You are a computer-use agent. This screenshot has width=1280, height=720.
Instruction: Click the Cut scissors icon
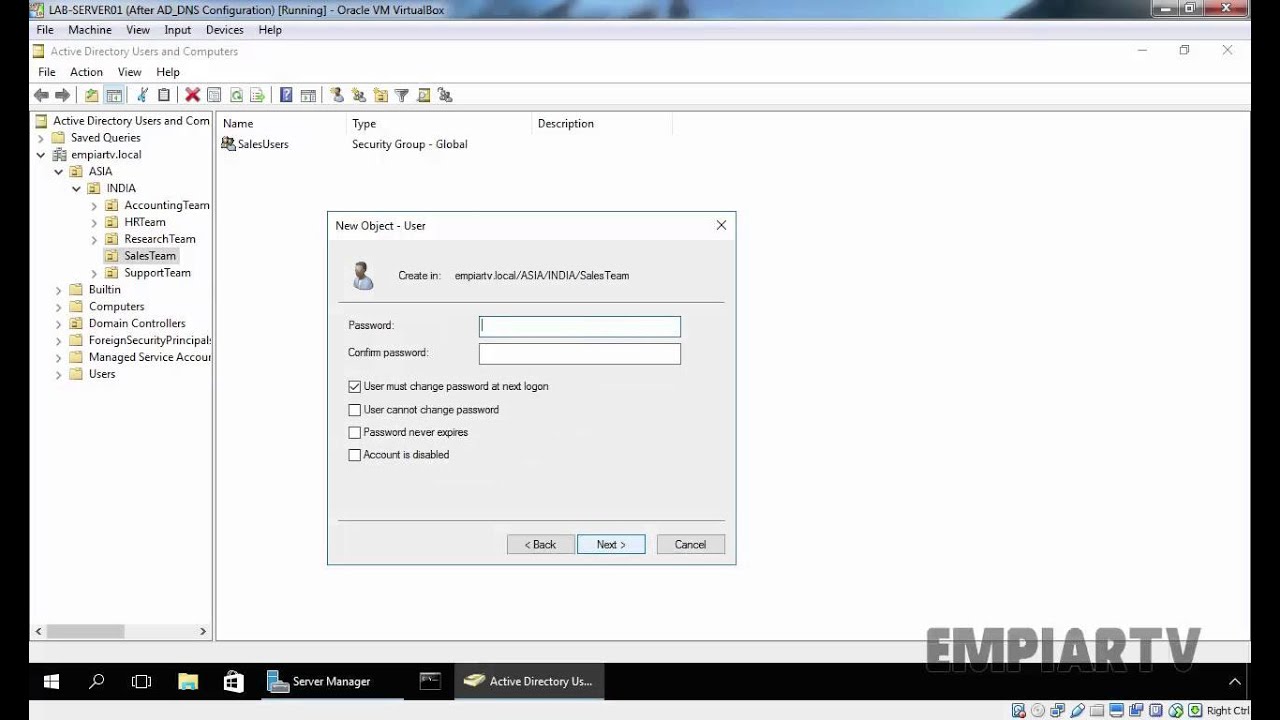tap(142, 95)
